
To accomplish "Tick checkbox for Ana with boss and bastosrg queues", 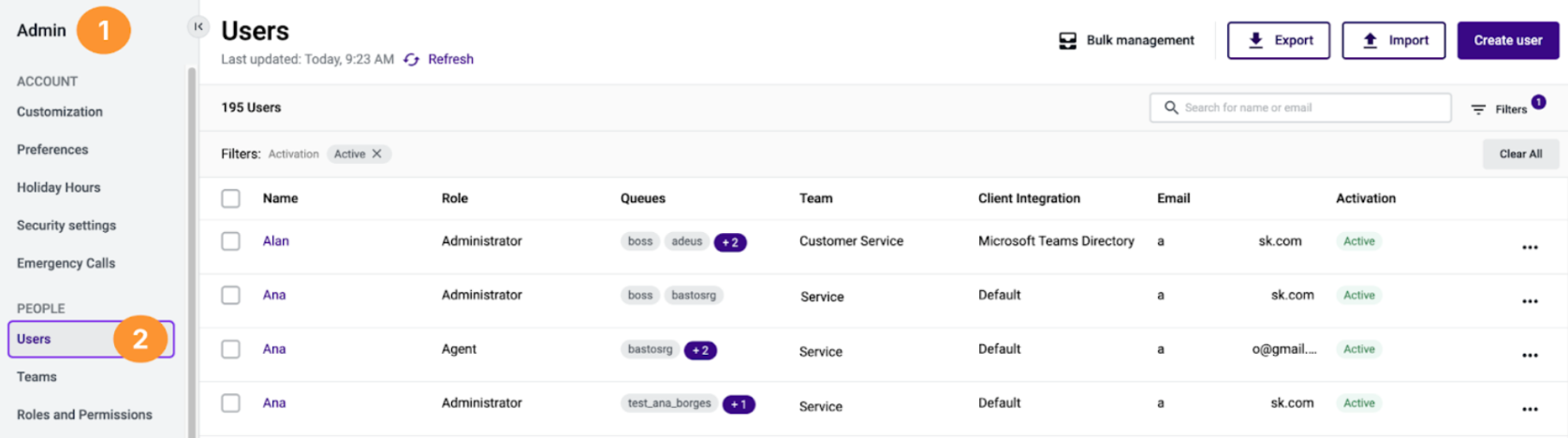I will point(230,295).
